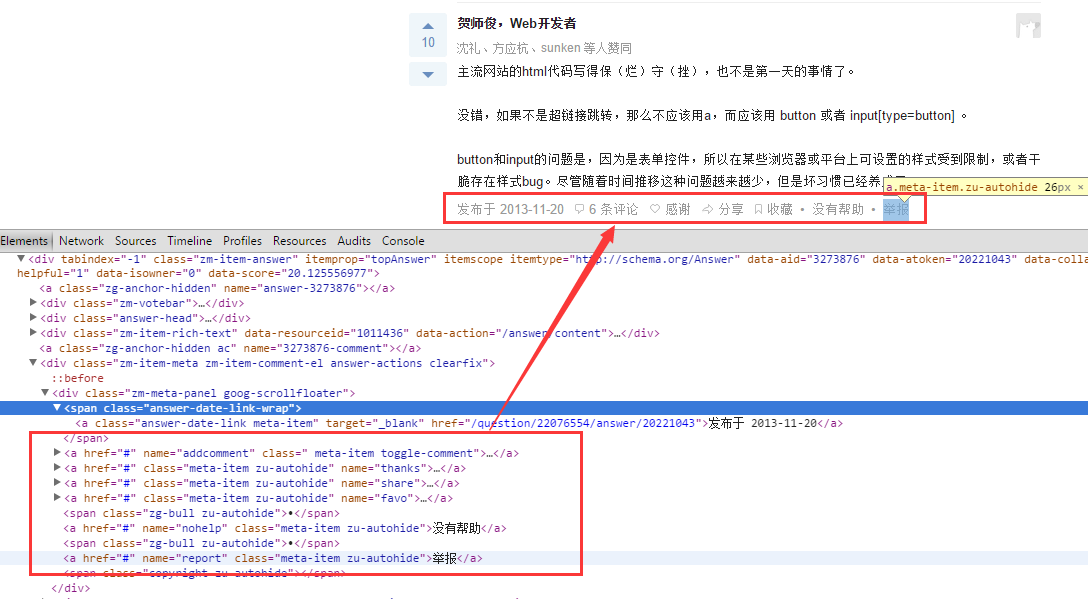Image resolution: width=1088 pixels, height=599 pixels.
Task: Expand the zm-votebar div node
Action: point(33,302)
